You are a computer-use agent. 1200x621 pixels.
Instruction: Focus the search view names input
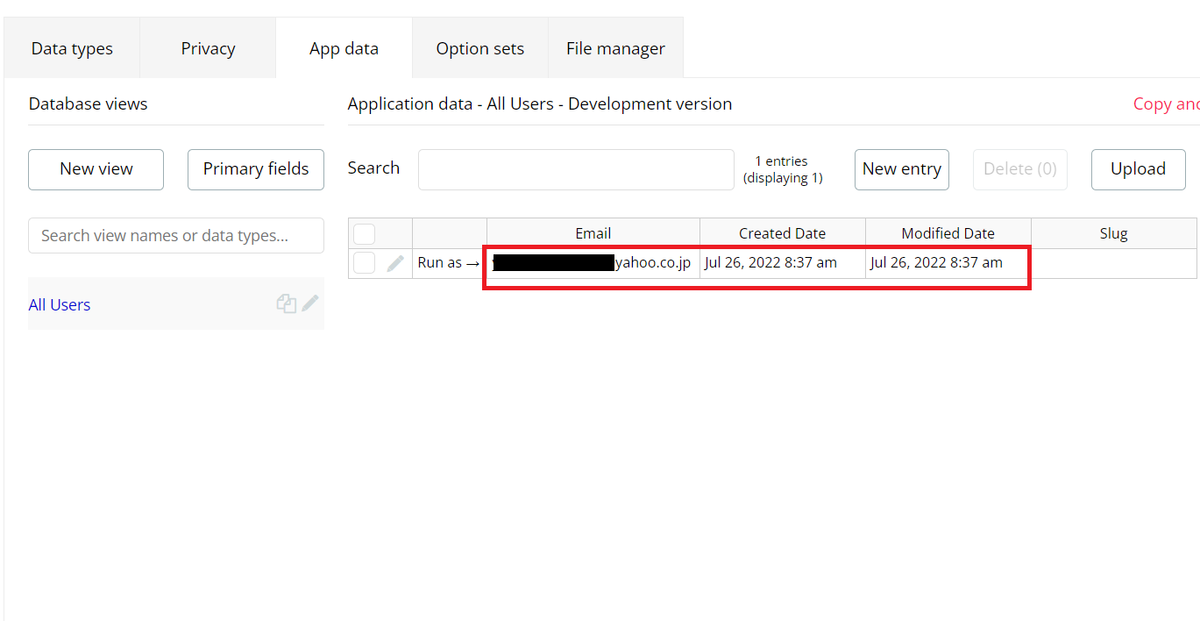176,236
